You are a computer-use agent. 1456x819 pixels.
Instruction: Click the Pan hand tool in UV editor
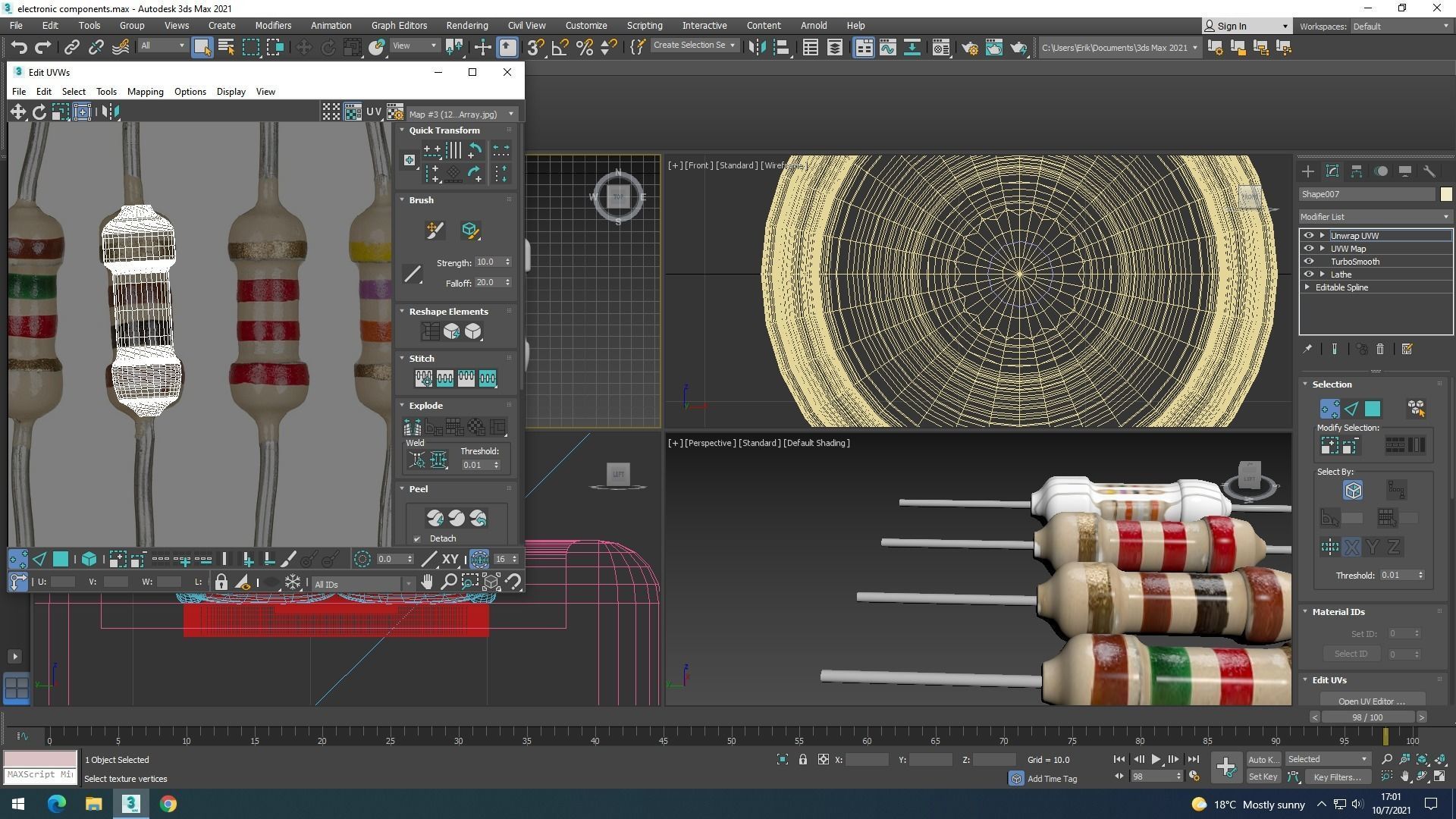point(427,582)
